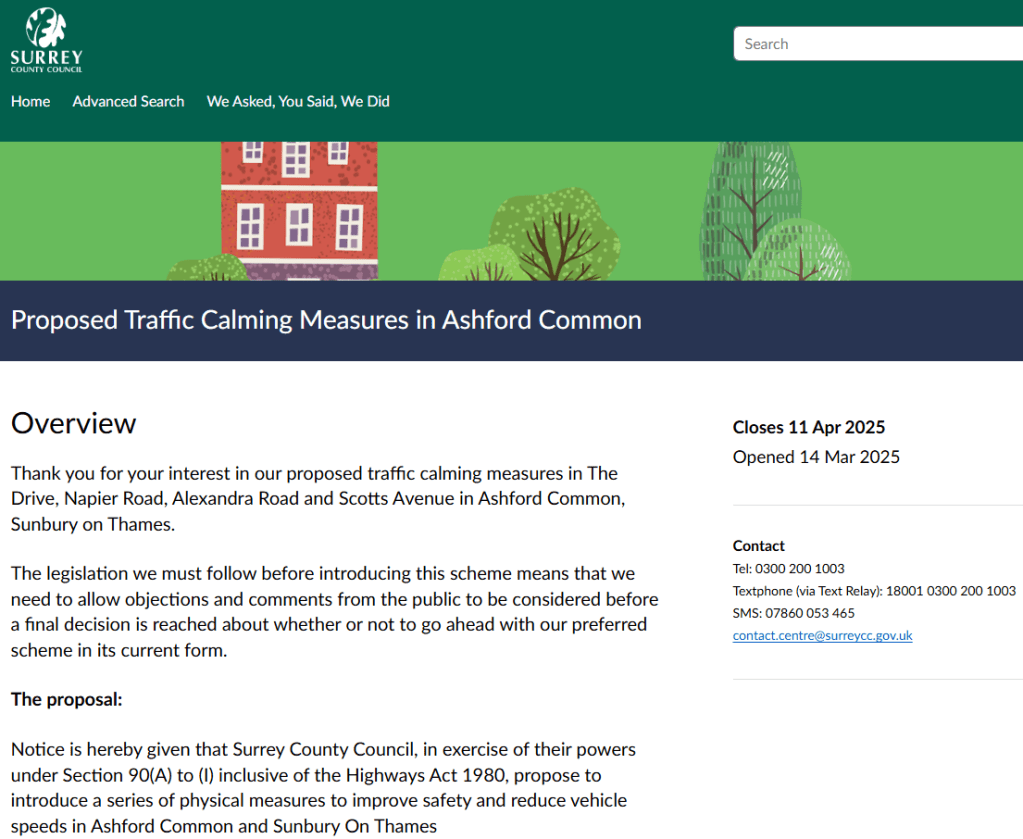Open "We Asked, You Said, We Did" page

coord(298,101)
